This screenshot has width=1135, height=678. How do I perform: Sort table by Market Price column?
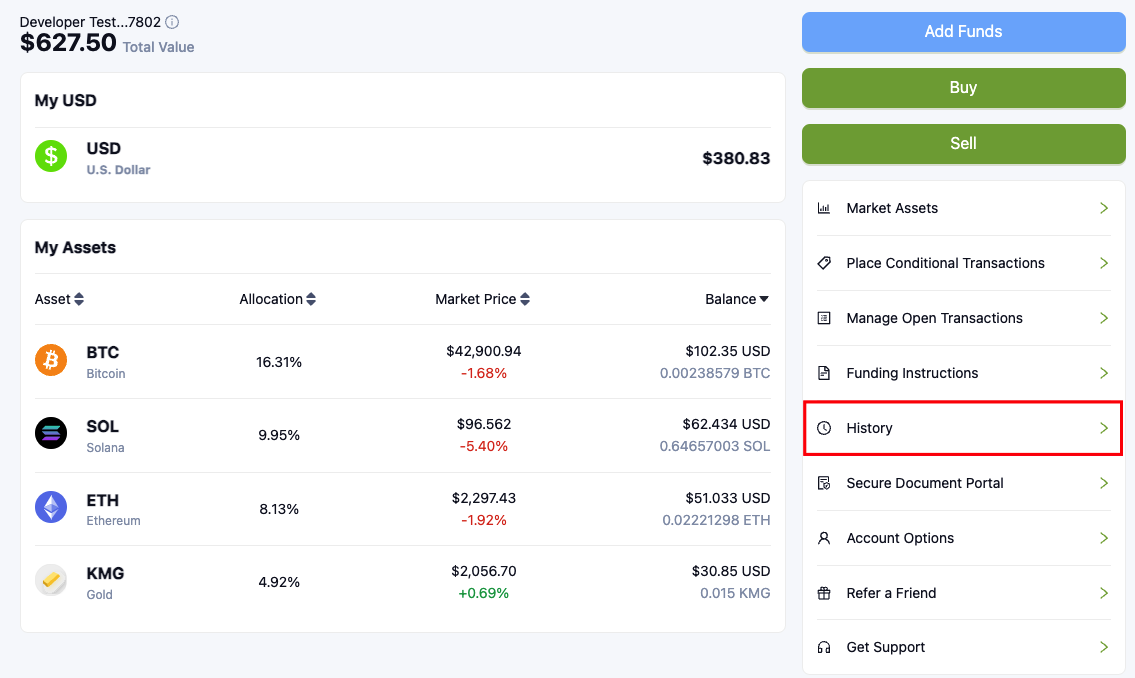click(x=525, y=299)
